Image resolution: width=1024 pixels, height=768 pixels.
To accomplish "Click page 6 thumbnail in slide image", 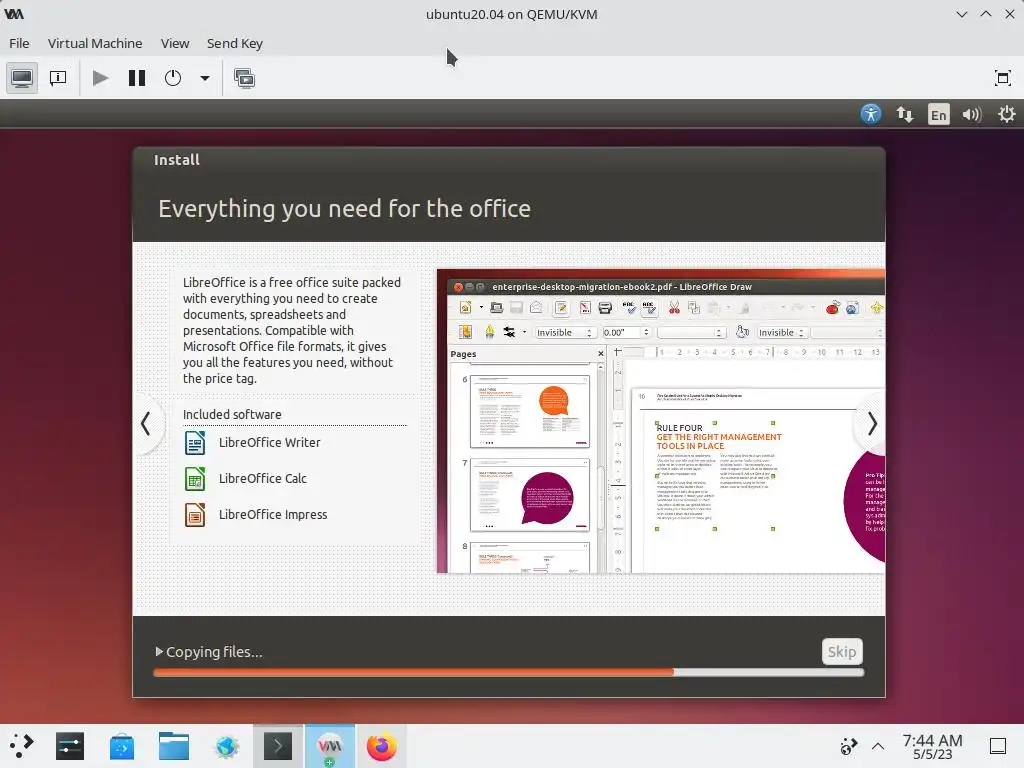I will pos(530,411).
